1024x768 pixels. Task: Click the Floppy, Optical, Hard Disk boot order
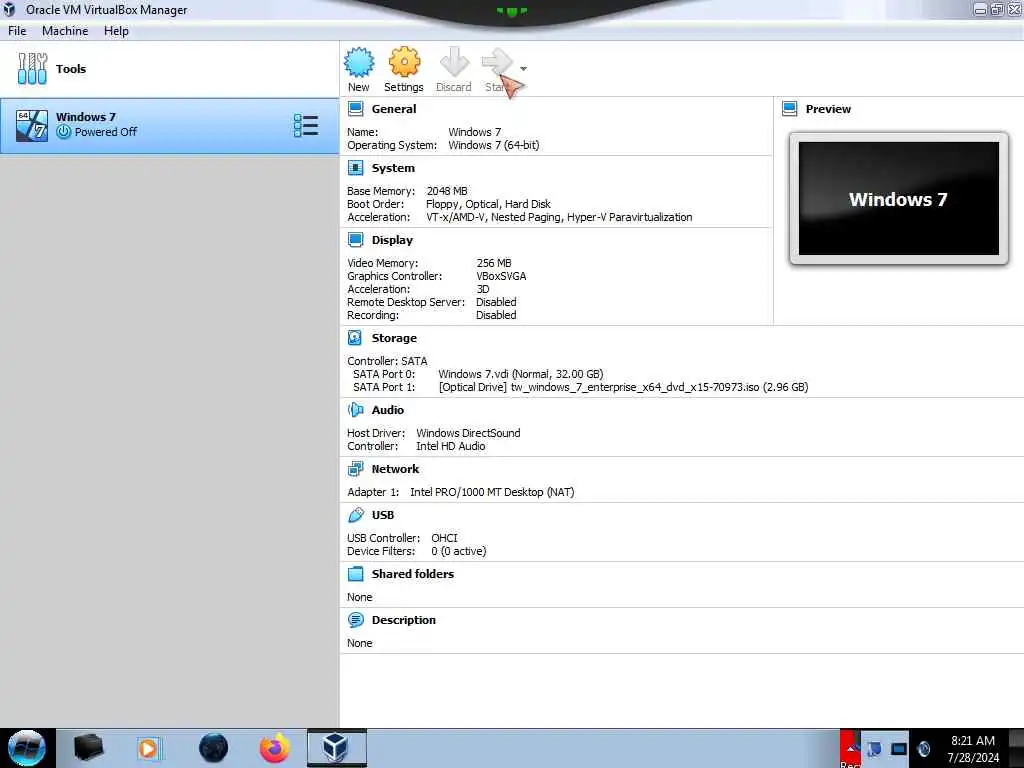[488, 204]
